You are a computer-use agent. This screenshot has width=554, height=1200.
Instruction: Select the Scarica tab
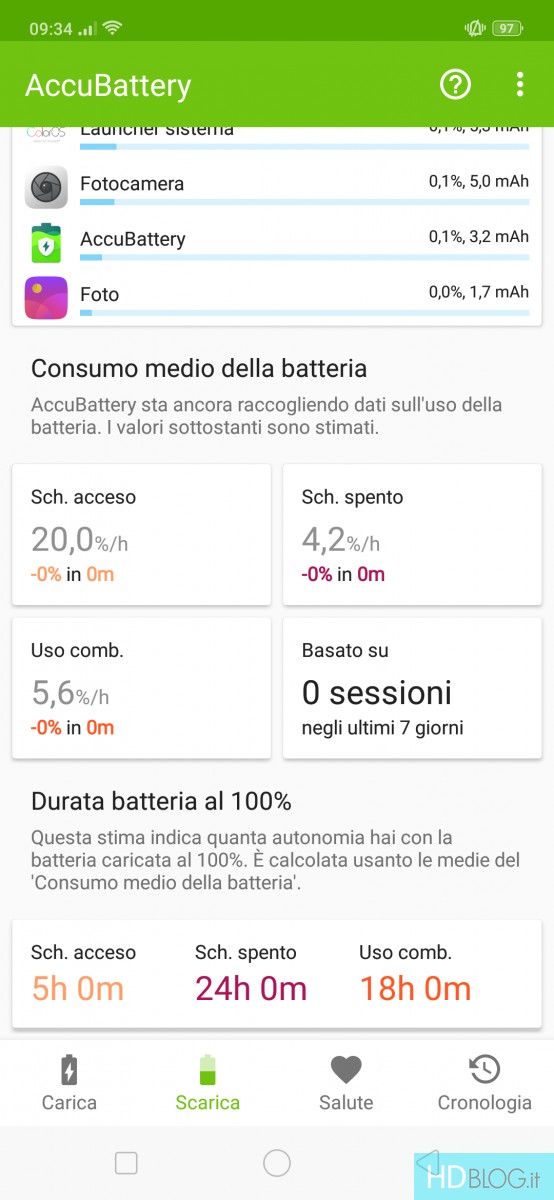[207, 1083]
